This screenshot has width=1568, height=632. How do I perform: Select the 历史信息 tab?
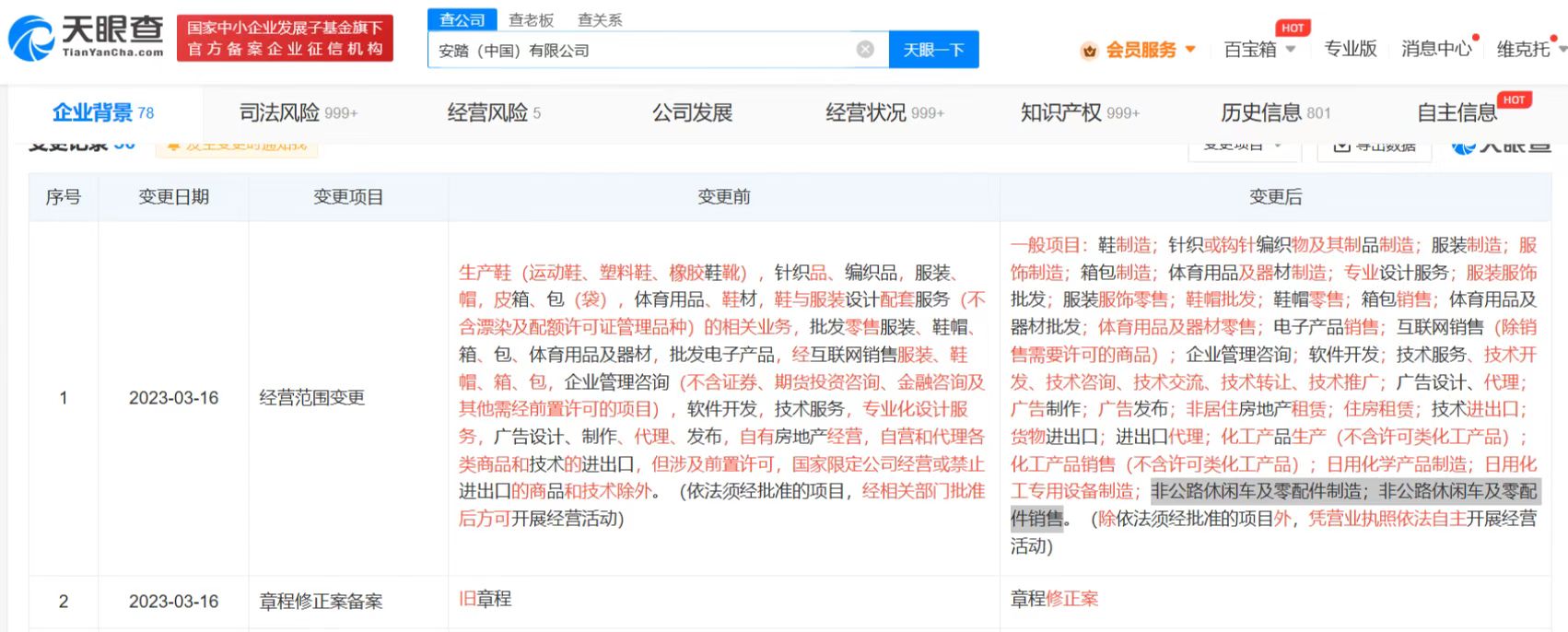tap(1275, 112)
